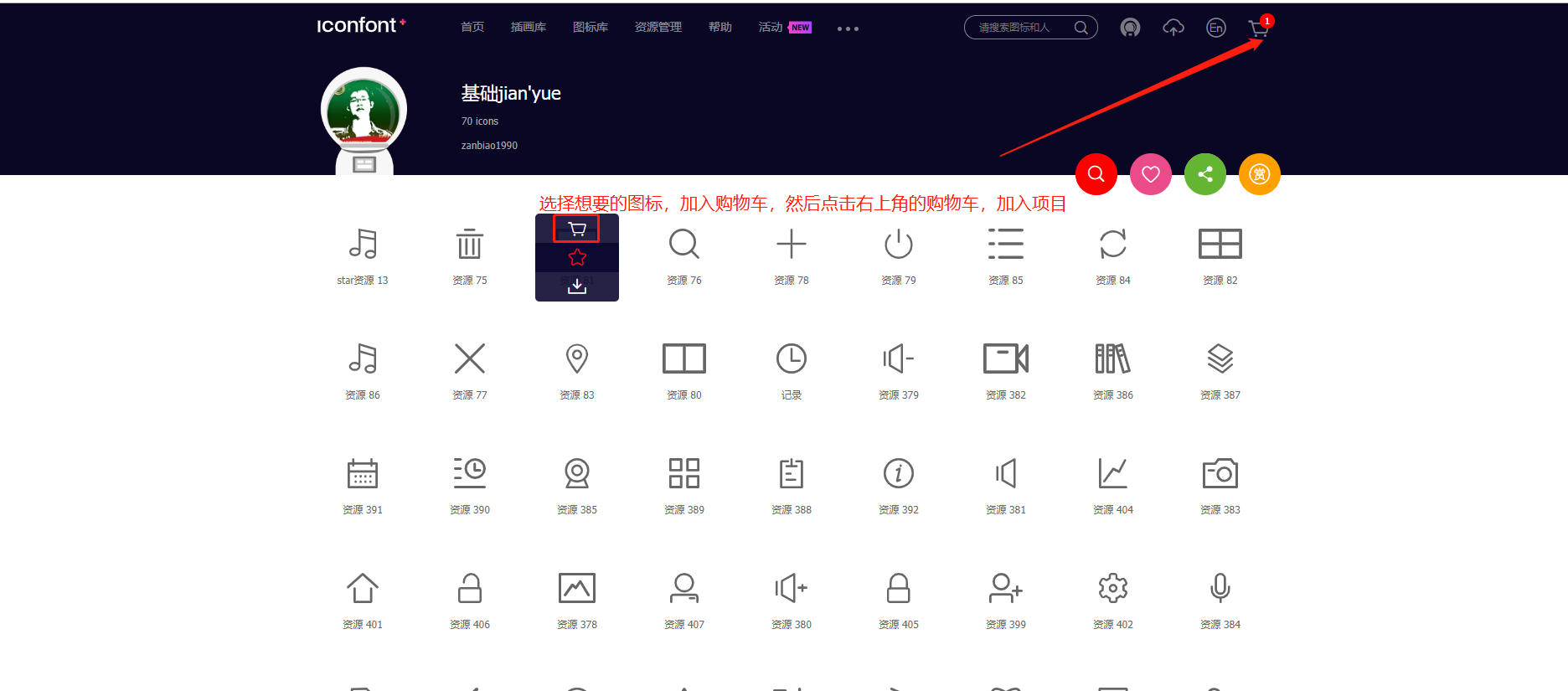This screenshot has height=691, width=1568.
Task: Select the info icon 资源 392
Action: [x=899, y=473]
